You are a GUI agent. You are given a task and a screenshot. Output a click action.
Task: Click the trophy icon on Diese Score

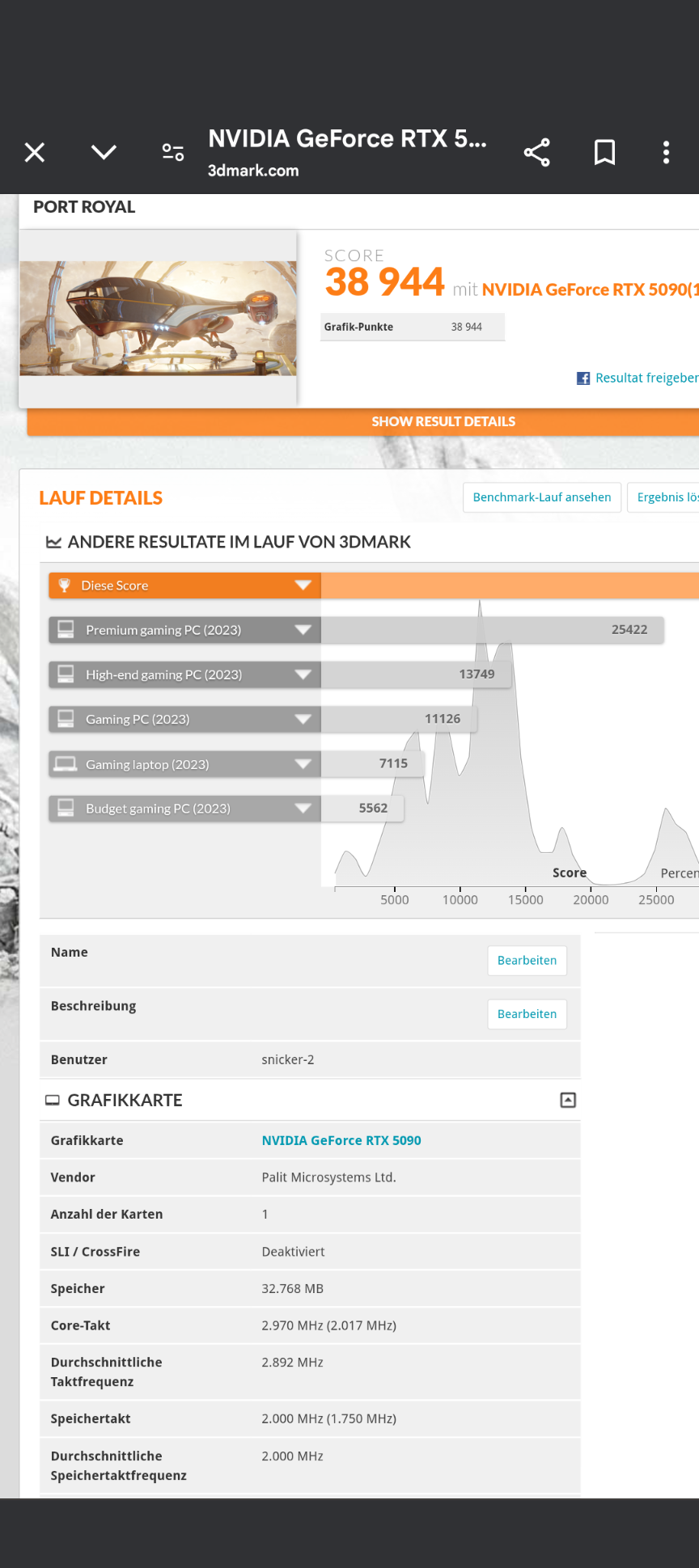pyautogui.click(x=65, y=585)
